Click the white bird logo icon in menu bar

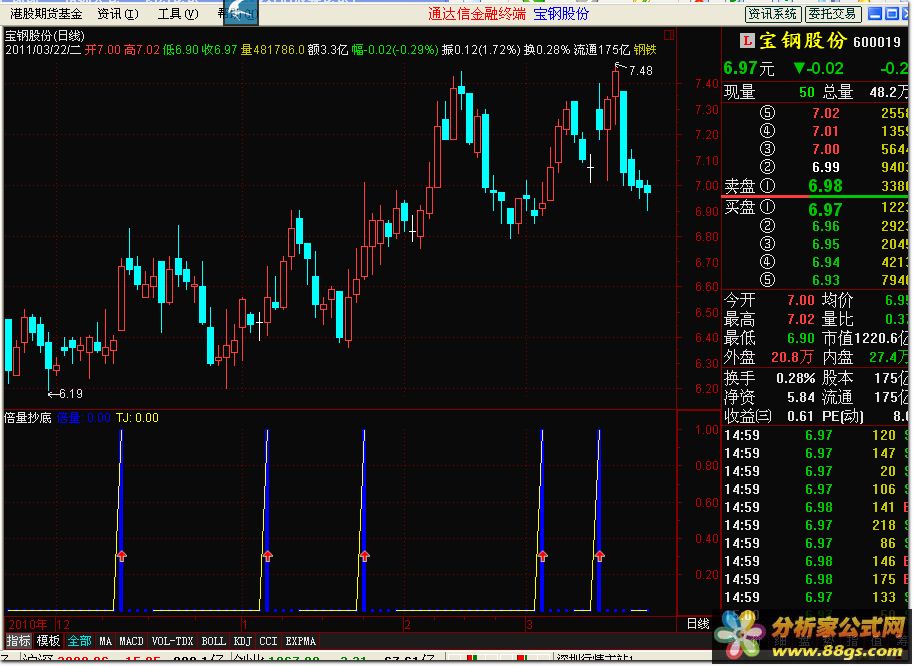[241, 12]
